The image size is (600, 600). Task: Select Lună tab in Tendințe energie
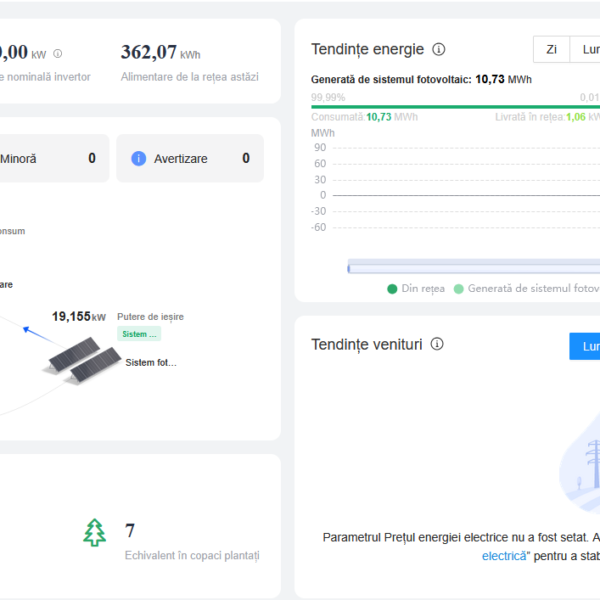point(586,49)
